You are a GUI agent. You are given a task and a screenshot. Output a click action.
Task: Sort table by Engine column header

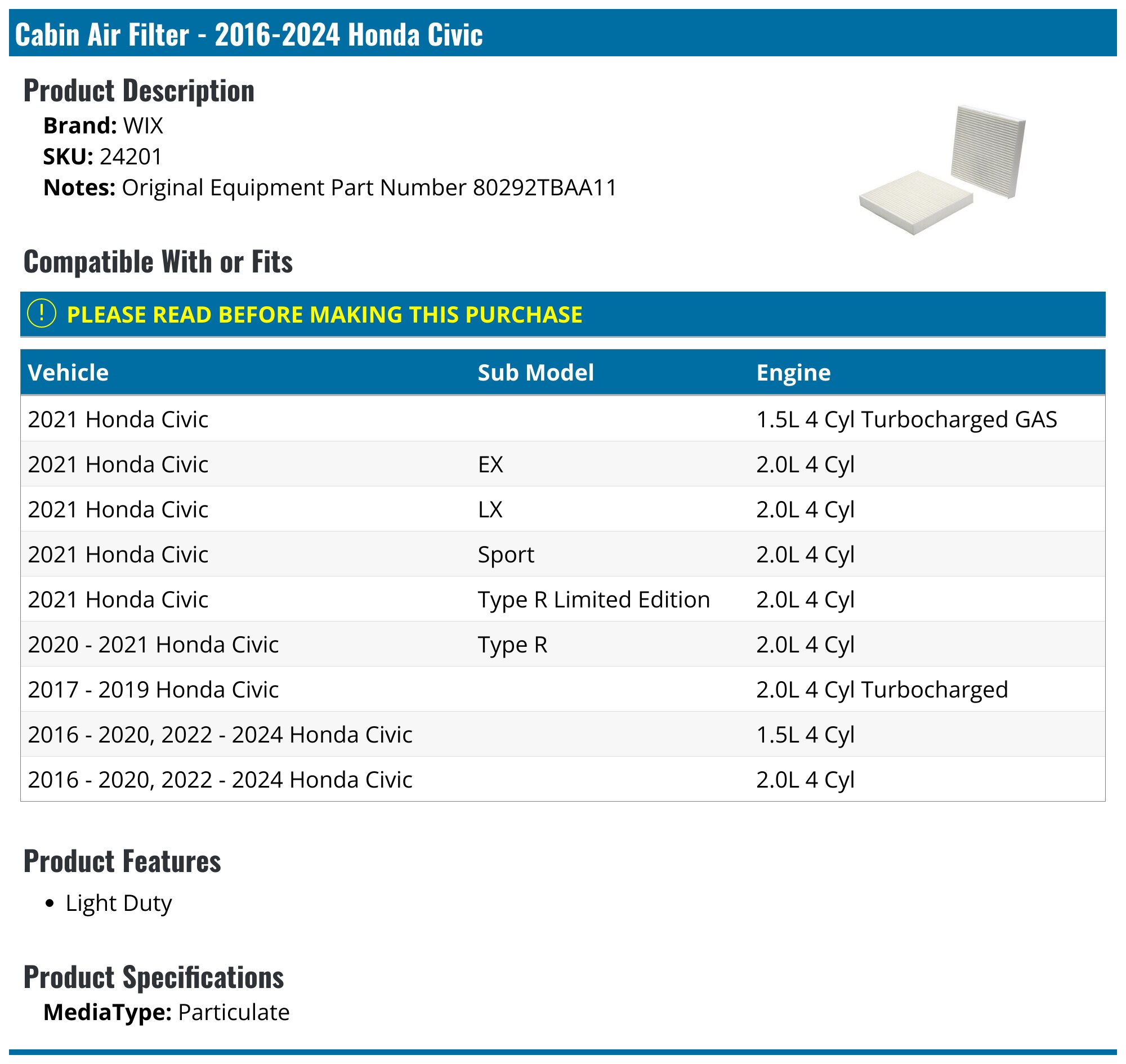793,373
